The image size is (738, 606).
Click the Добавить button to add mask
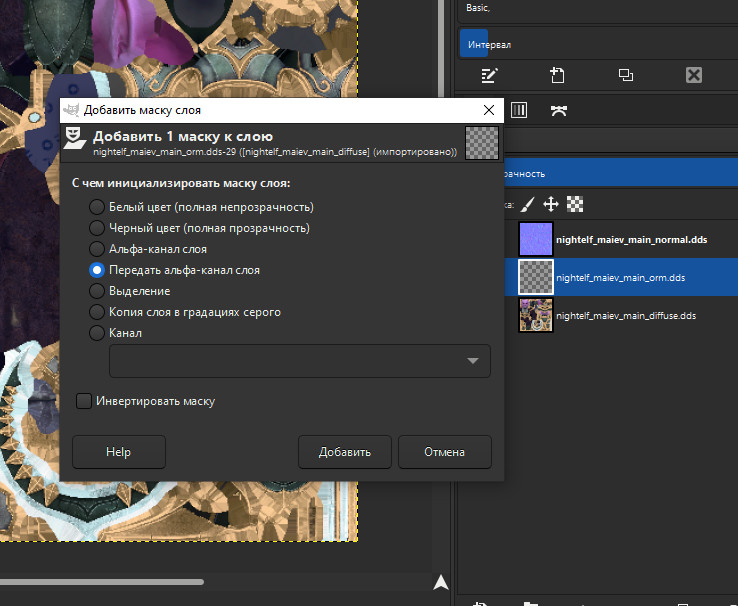345,452
